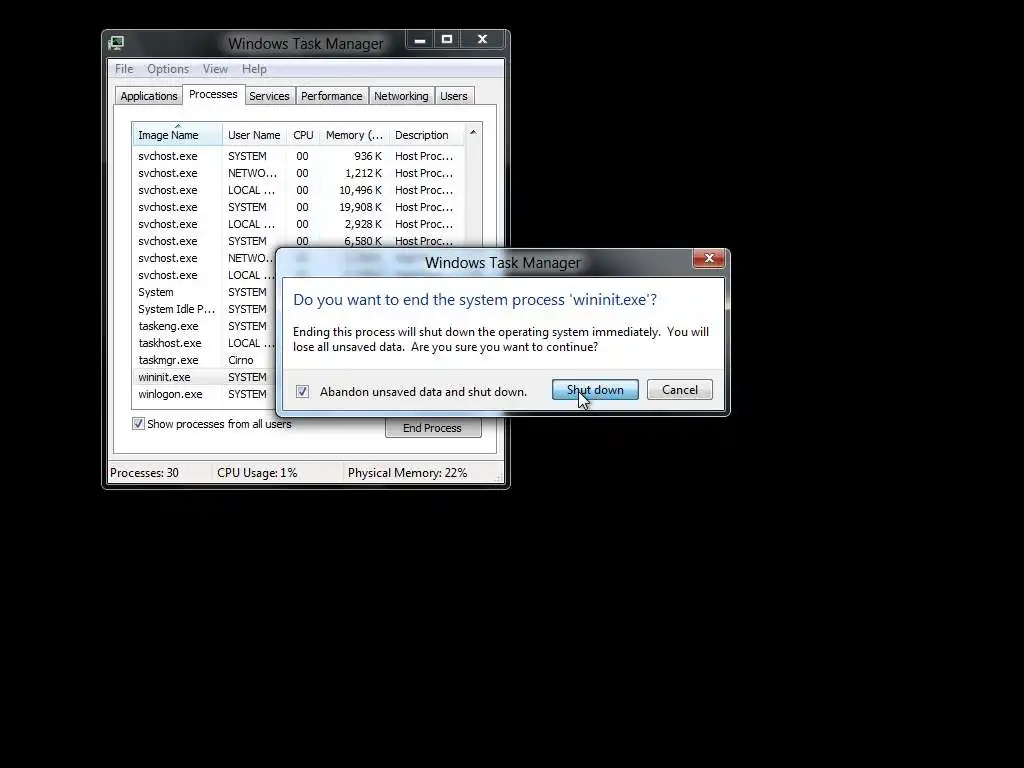The width and height of the screenshot is (1024, 768).
Task: Sort by CPU column header
Action: (303, 135)
